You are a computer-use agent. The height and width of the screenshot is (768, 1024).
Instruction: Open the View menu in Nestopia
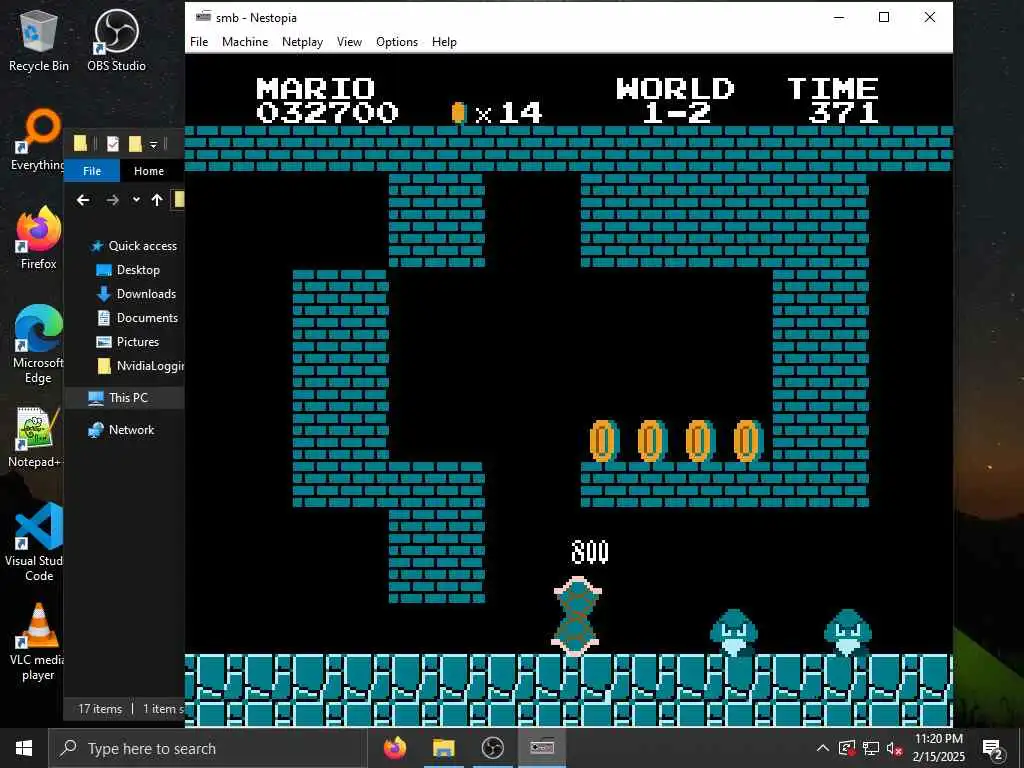coord(349,42)
